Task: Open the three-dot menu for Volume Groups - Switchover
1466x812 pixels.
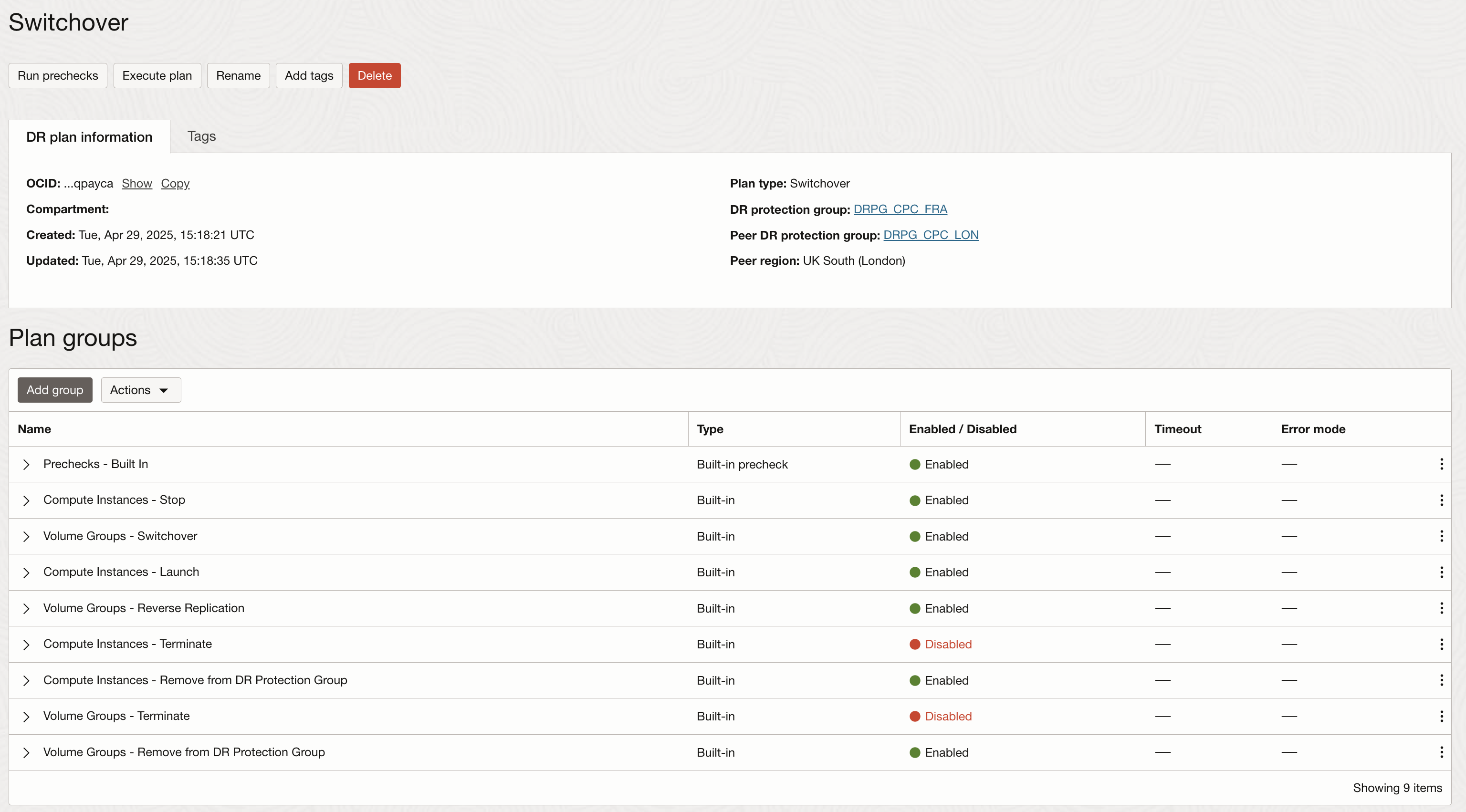Action: pyautogui.click(x=1442, y=535)
